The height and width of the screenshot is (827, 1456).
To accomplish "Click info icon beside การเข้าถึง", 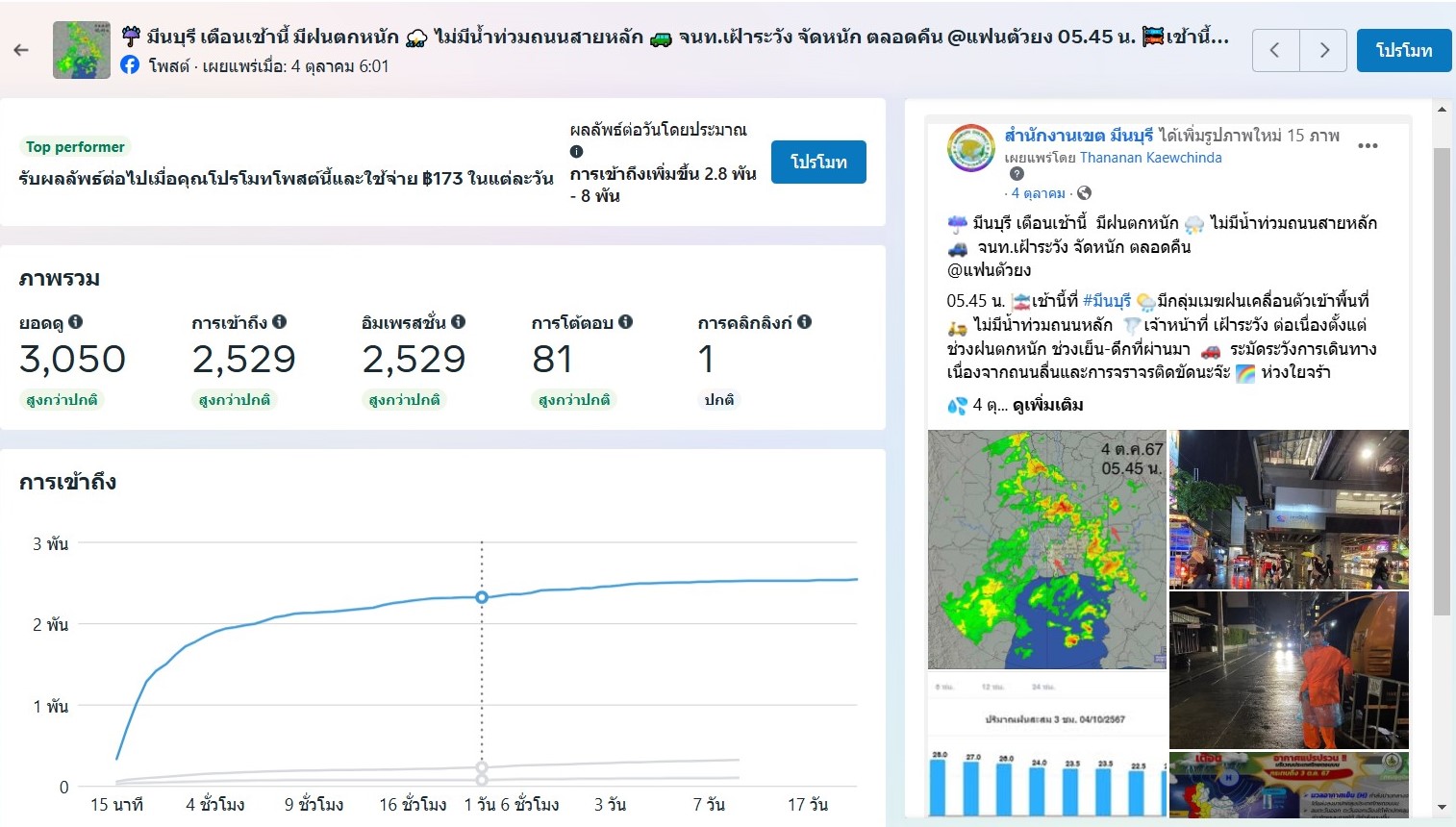I will point(280,322).
